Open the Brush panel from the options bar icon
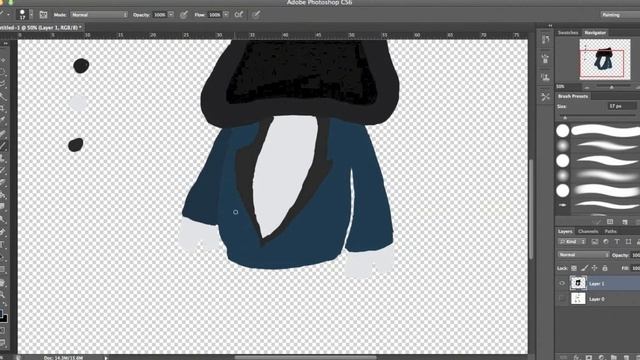 43,15
